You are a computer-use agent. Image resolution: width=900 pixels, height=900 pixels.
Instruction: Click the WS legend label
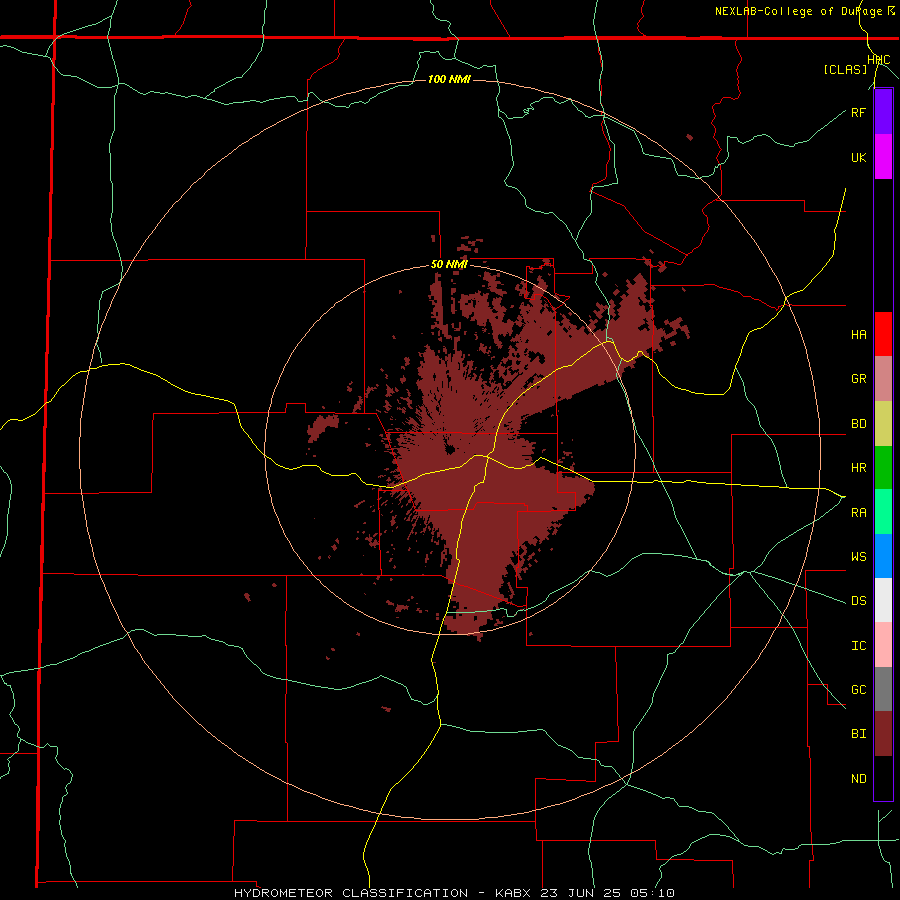[x=858, y=557]
